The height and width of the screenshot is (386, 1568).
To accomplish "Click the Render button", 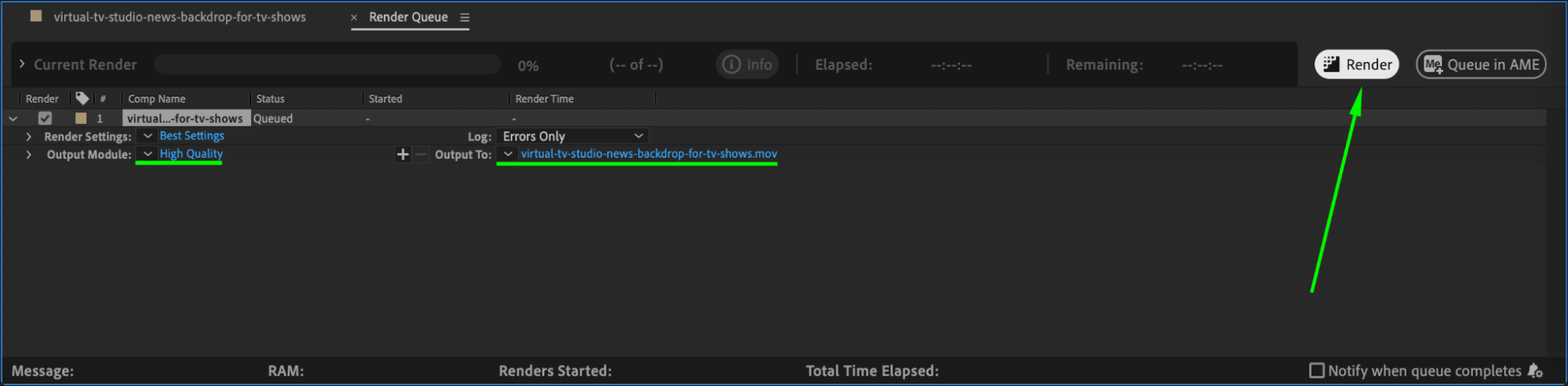I will [x=1356, y=64].
